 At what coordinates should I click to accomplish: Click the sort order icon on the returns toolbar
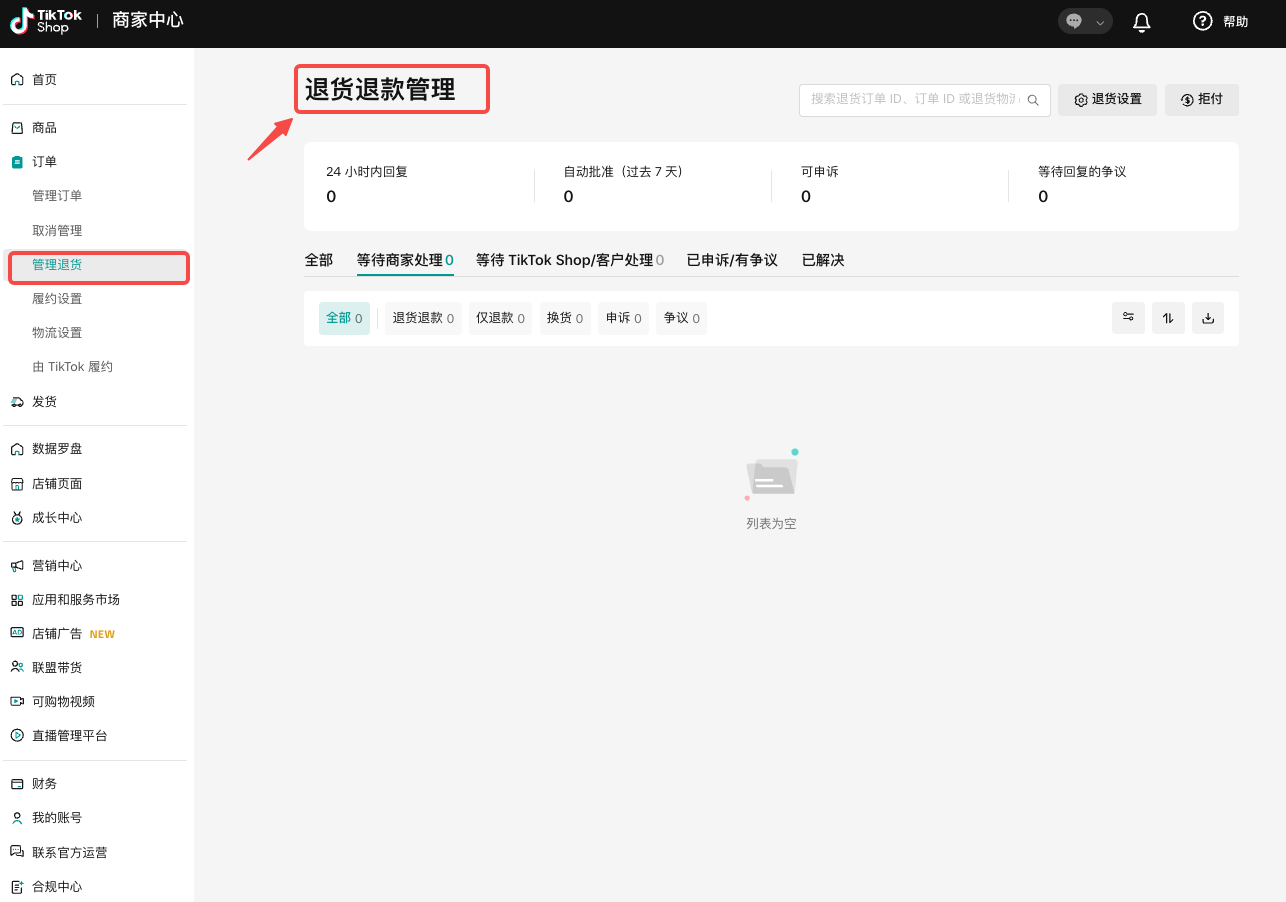pos(1167,317)
